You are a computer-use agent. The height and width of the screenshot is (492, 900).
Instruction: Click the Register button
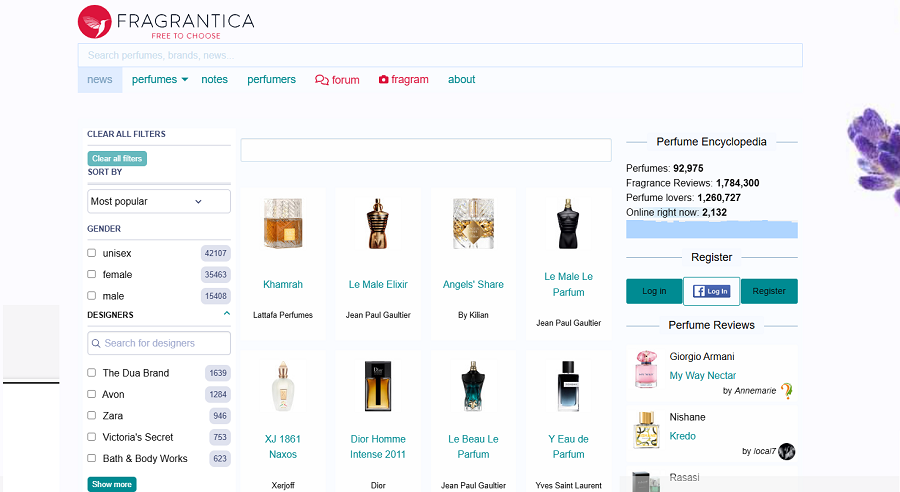[x=769, y=291]
